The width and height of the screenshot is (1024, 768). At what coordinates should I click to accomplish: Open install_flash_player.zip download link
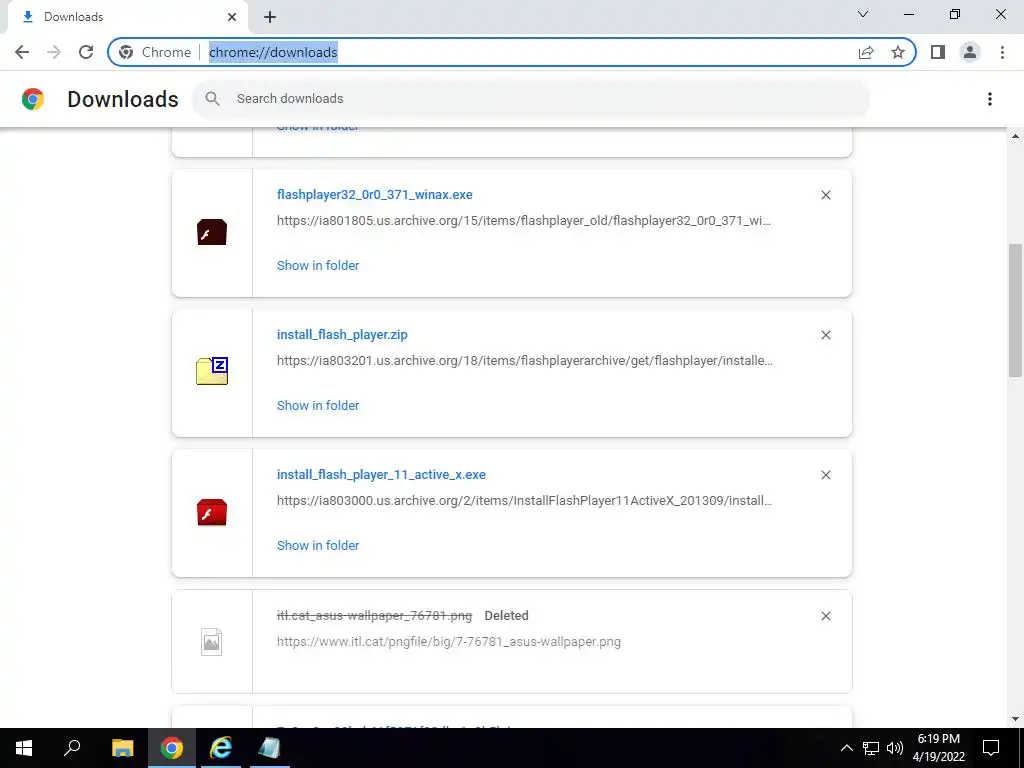pyautogui.click(x=342, y=334)
